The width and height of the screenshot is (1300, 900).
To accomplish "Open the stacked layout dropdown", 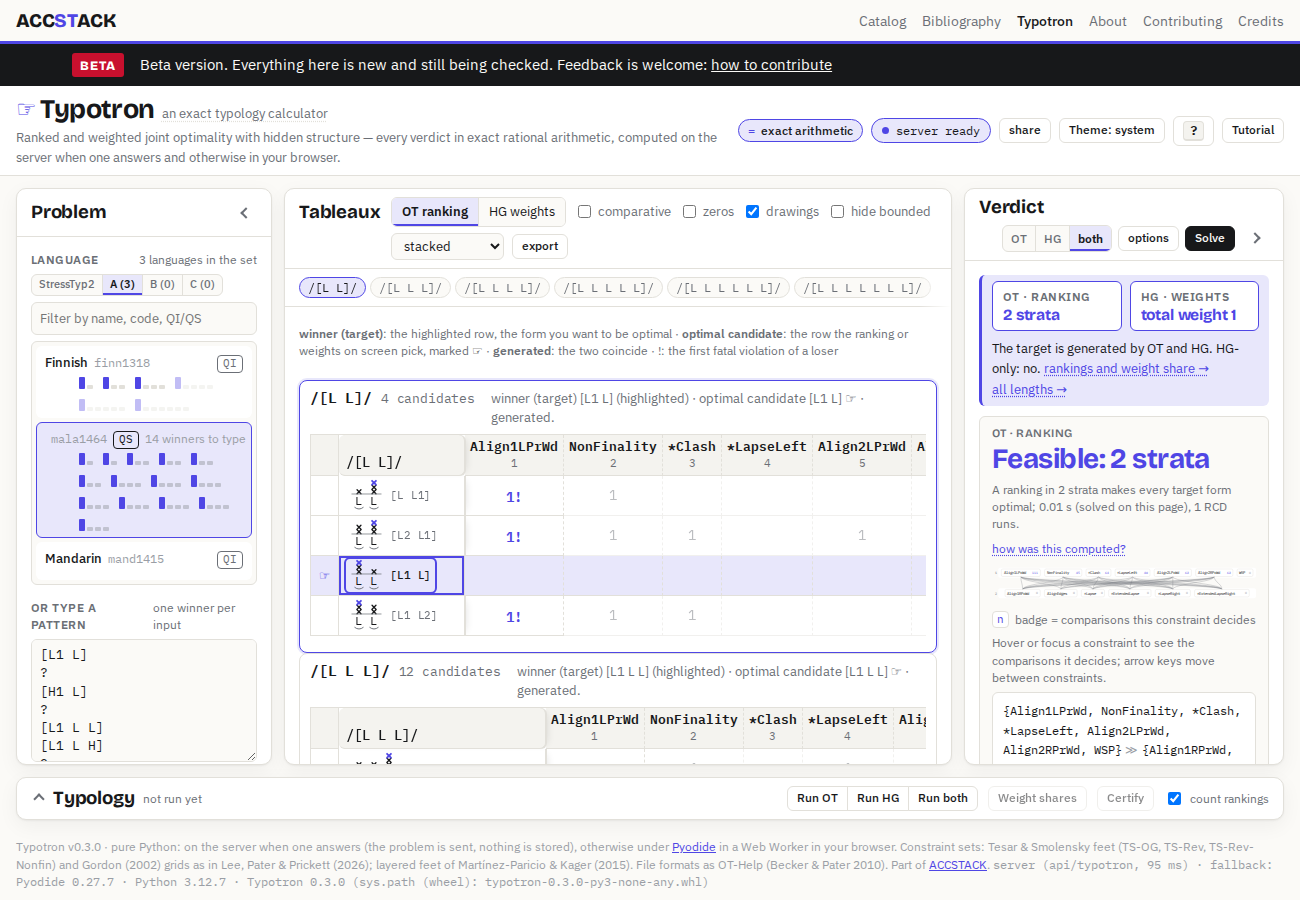I will coord(447,246).
